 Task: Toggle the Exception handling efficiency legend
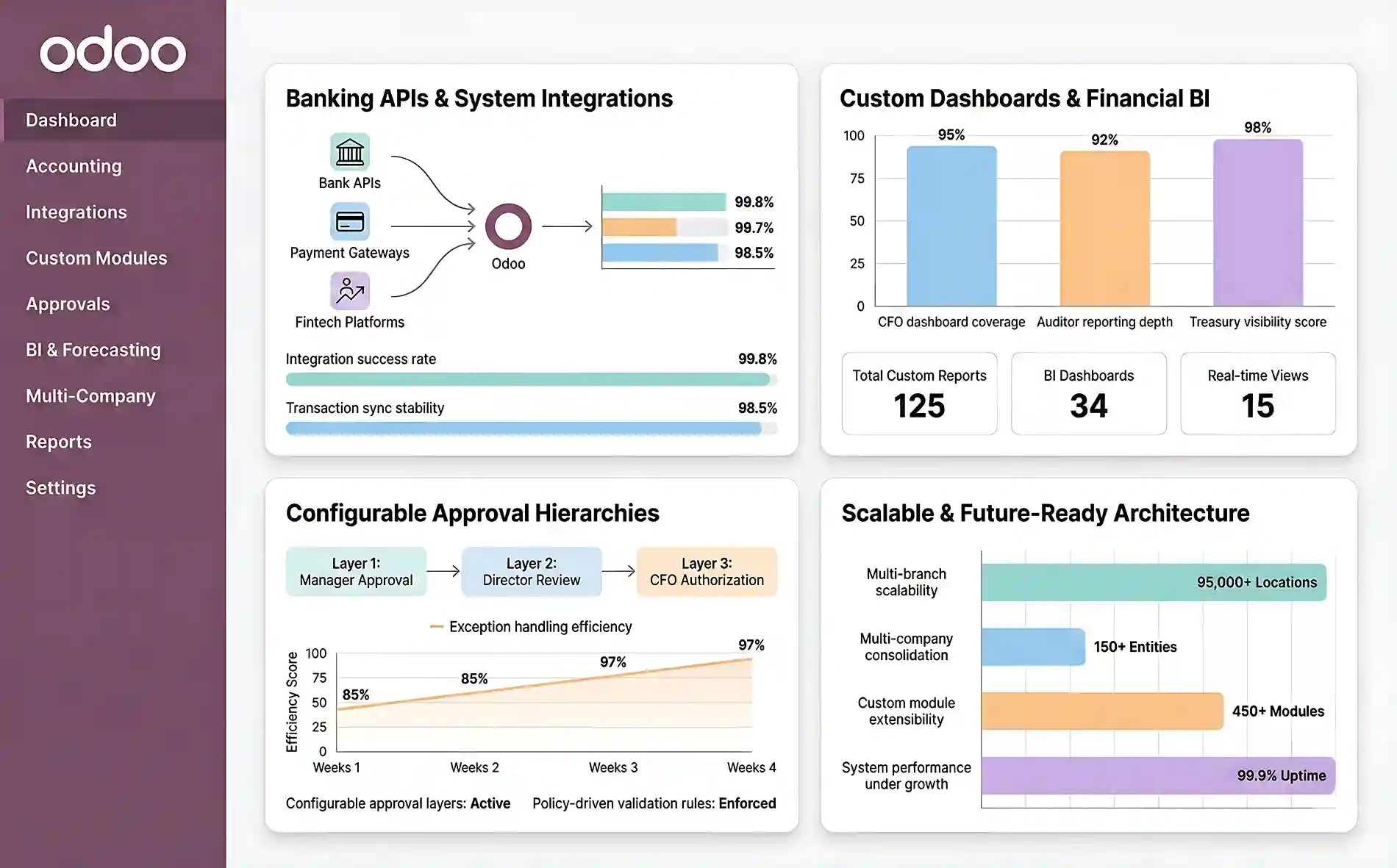pos(531,626)
